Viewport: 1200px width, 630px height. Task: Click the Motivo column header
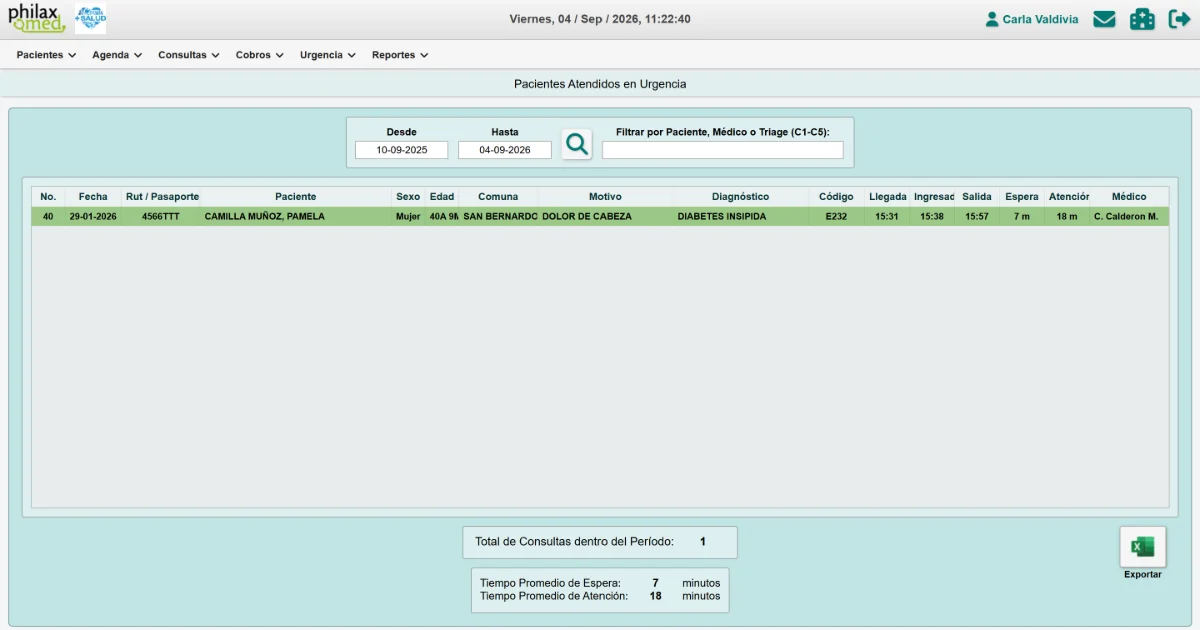click(605, 197)
